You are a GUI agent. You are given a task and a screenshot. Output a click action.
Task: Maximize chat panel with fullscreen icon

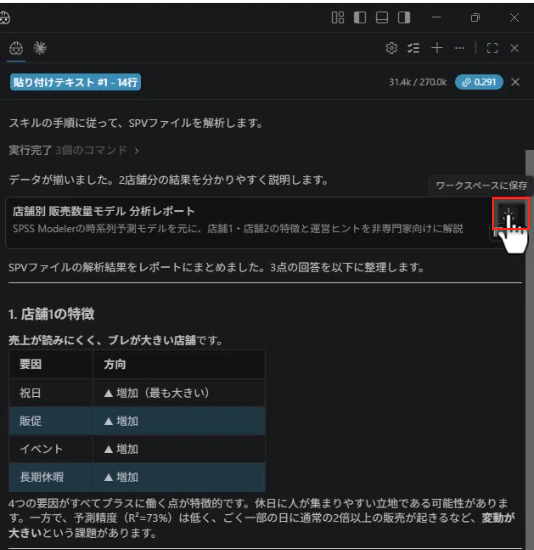tap(492, 48)
